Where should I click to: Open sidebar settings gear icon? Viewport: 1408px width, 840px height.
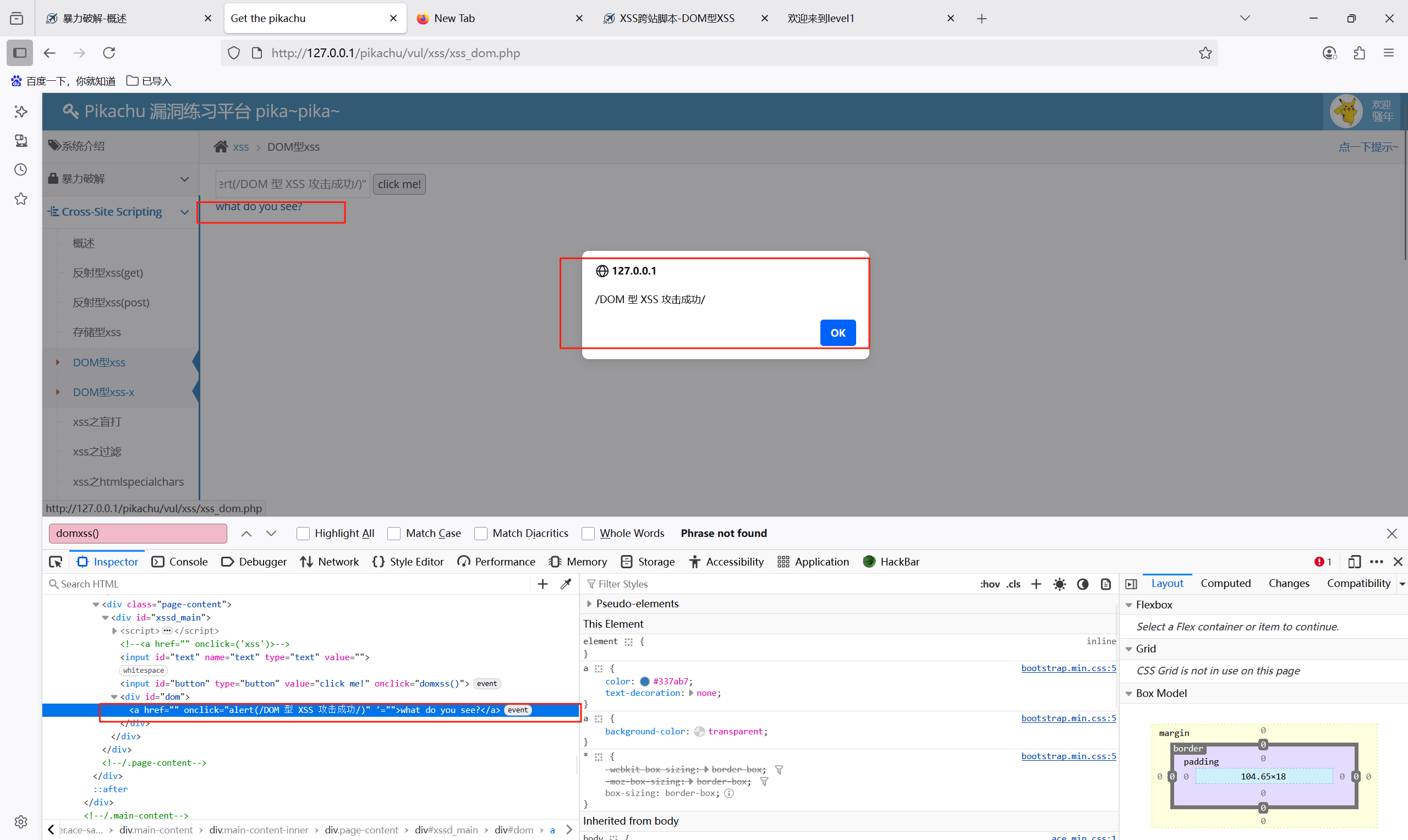pos(21,822)
